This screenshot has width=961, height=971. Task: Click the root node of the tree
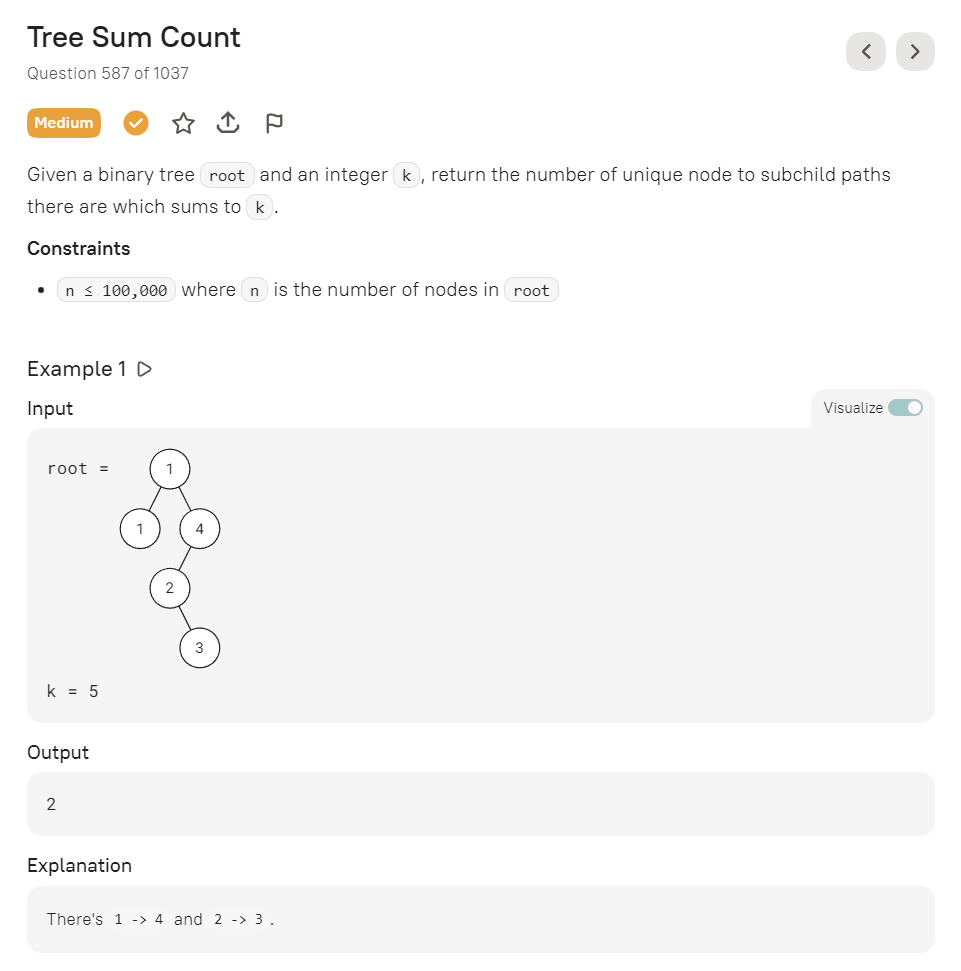pos(170,468)
